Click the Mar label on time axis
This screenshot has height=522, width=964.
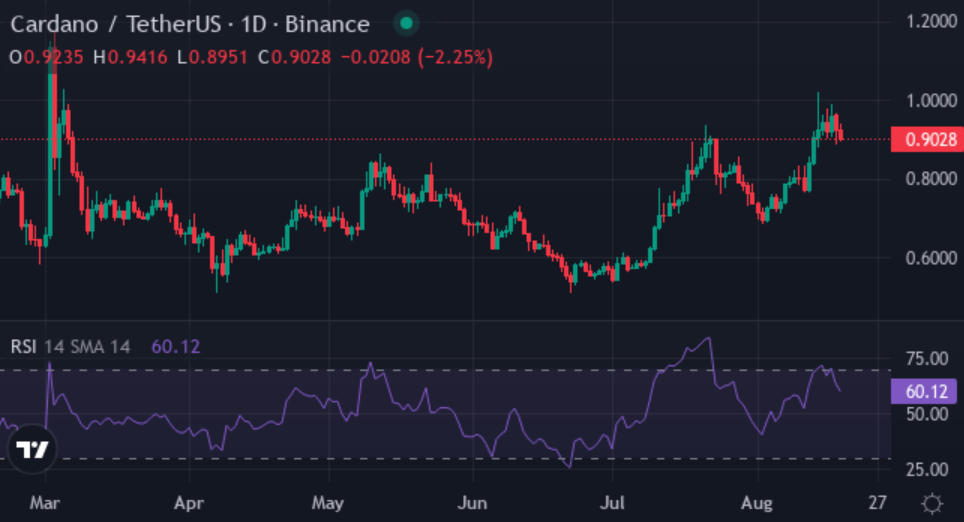click(x=45, y=503)
